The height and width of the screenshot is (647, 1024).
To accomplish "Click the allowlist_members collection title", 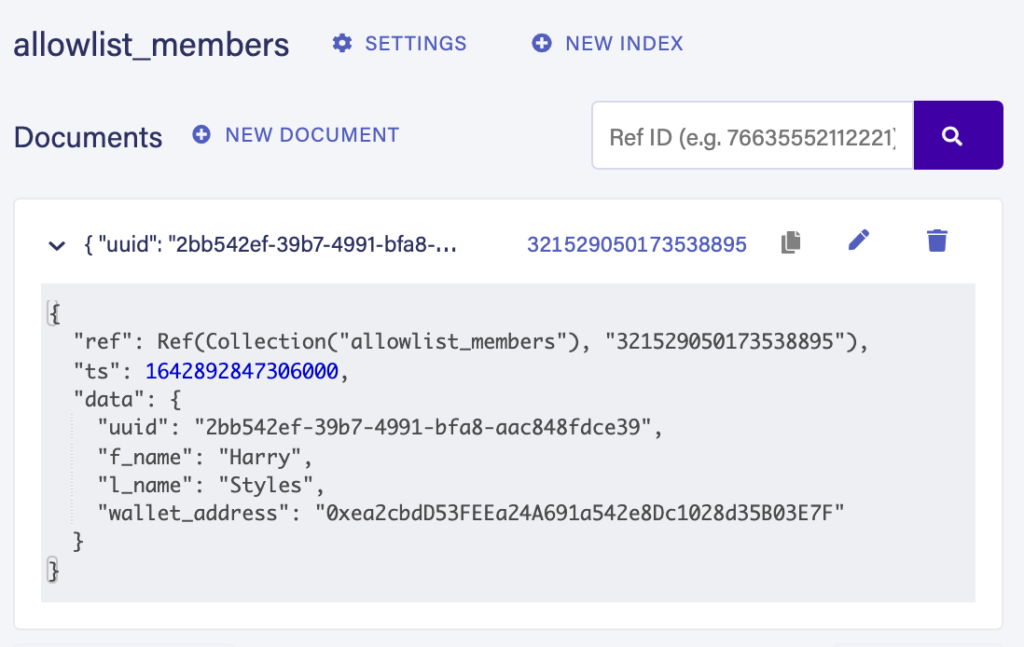I will 151,45.
